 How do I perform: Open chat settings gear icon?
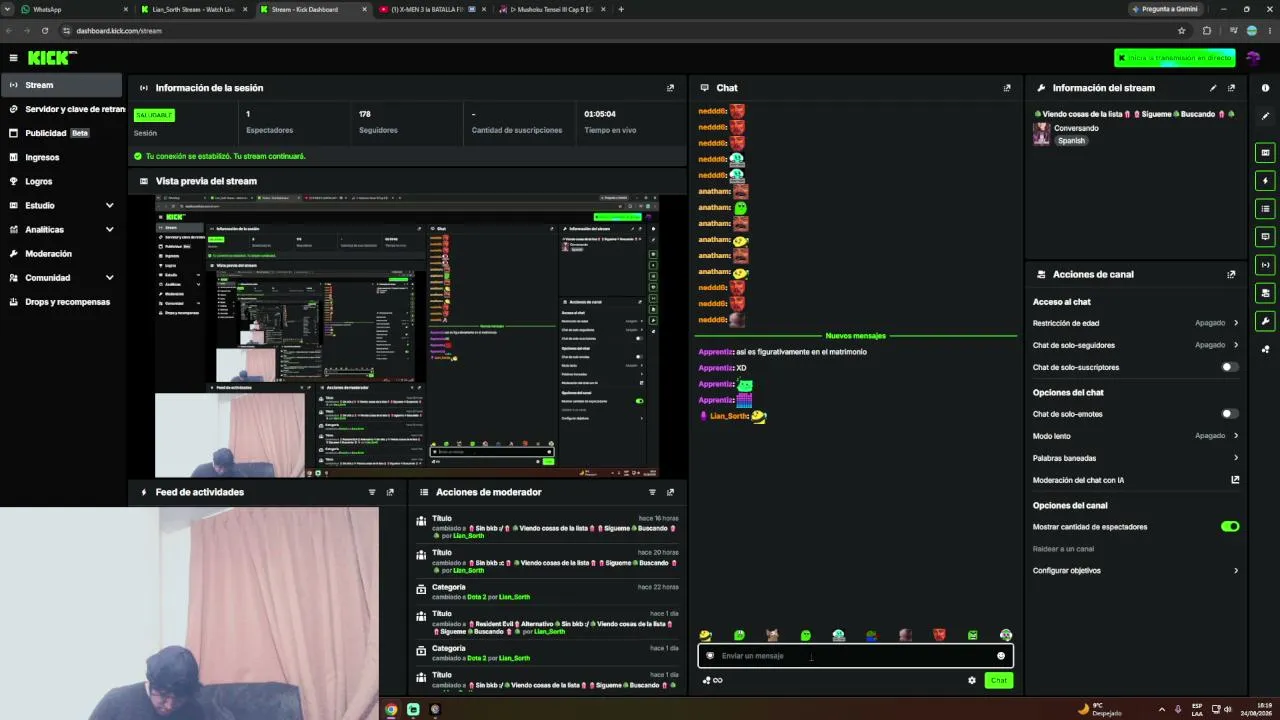coord(971,680)
